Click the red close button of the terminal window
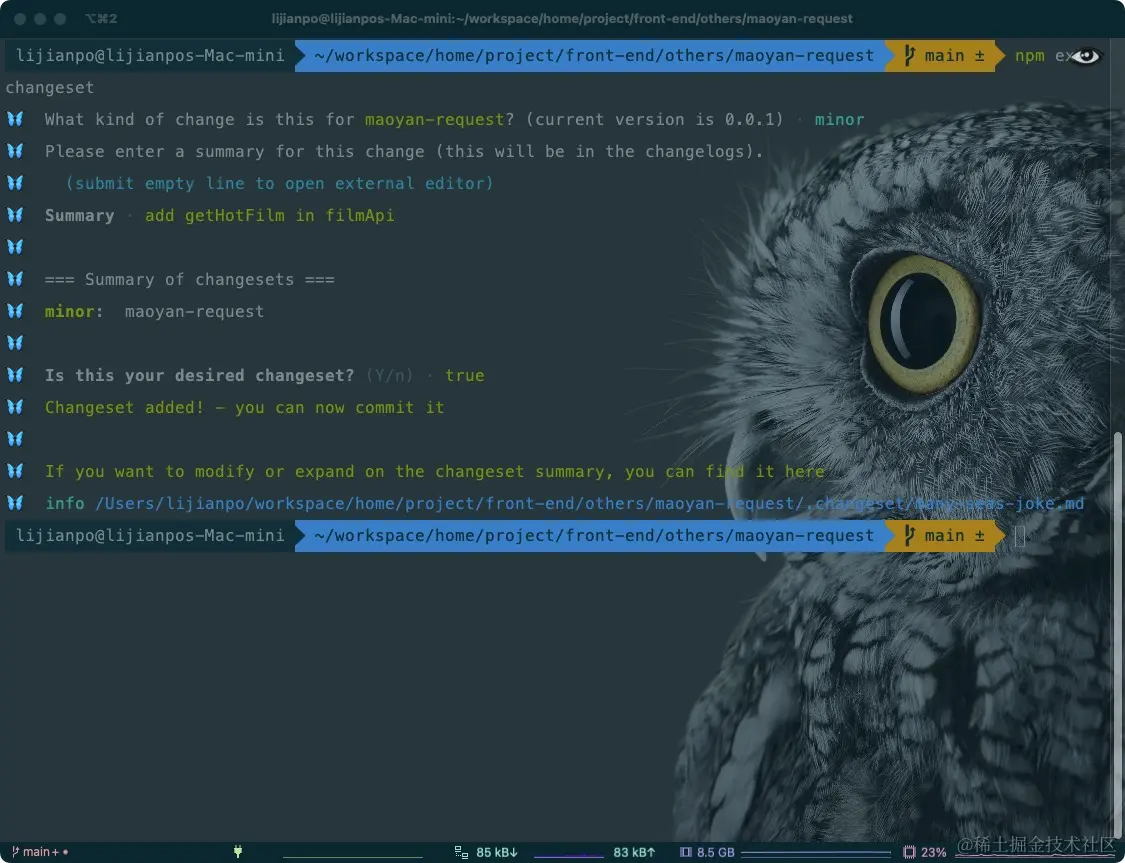The image size is (1125, 863). (20, 19)
